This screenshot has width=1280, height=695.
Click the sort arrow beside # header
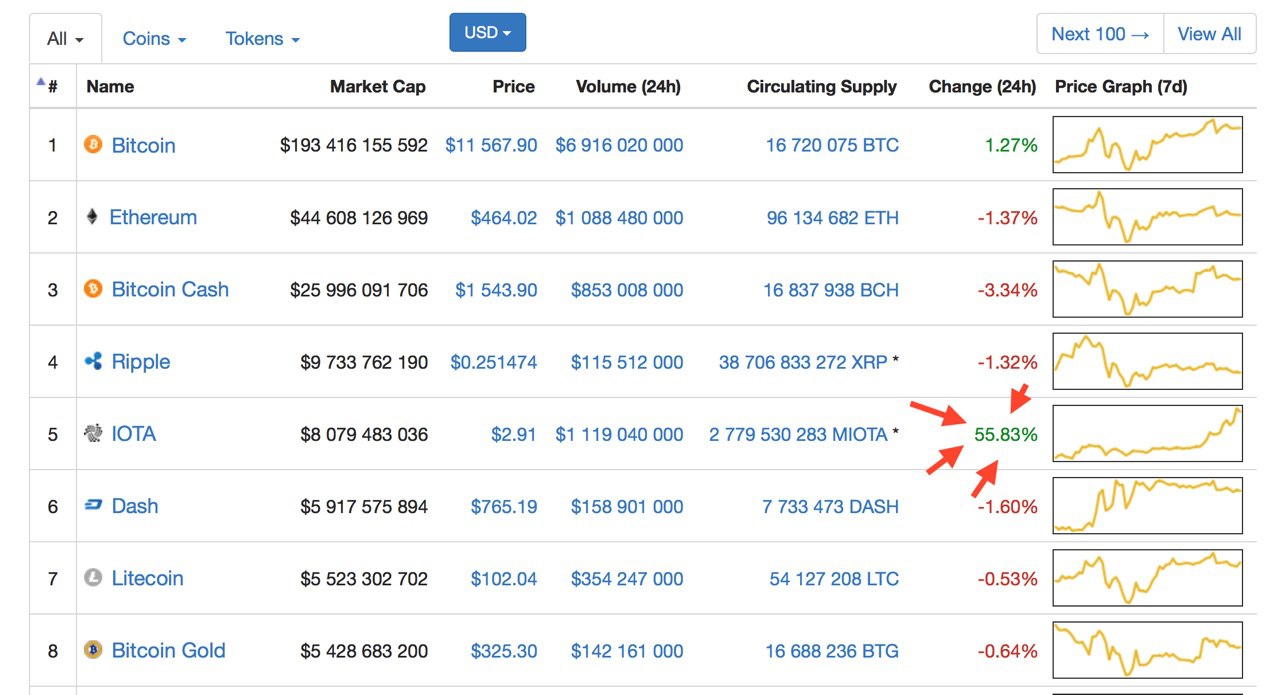(41, 82)
